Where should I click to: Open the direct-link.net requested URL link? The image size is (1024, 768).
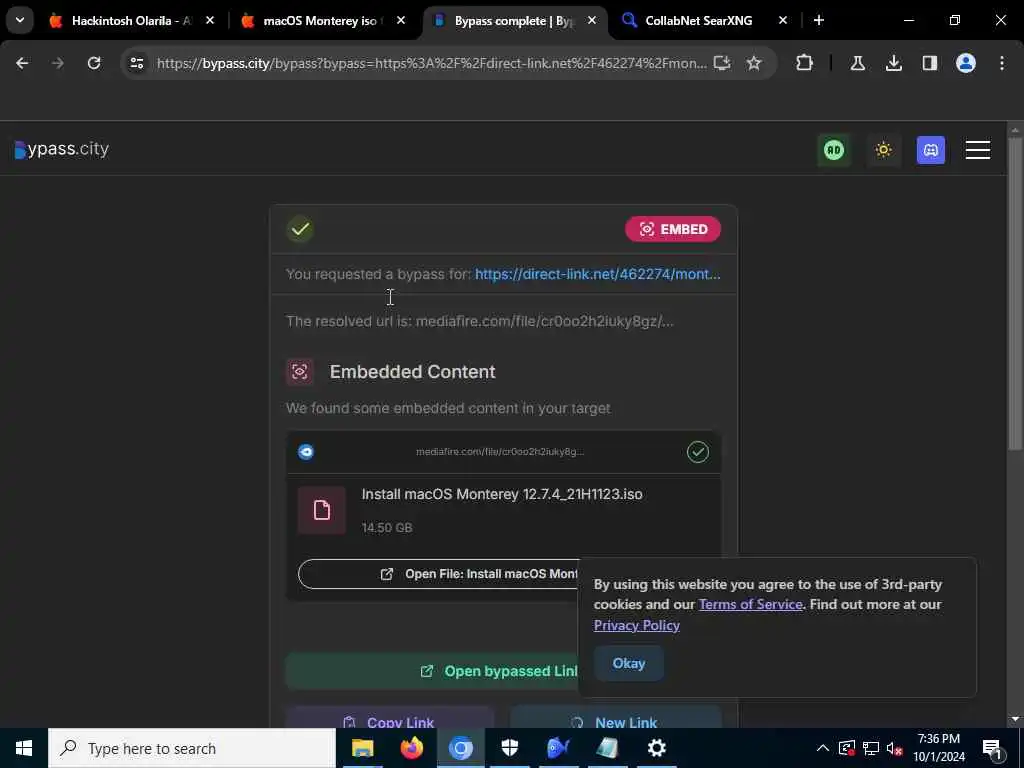pos(598,274)
